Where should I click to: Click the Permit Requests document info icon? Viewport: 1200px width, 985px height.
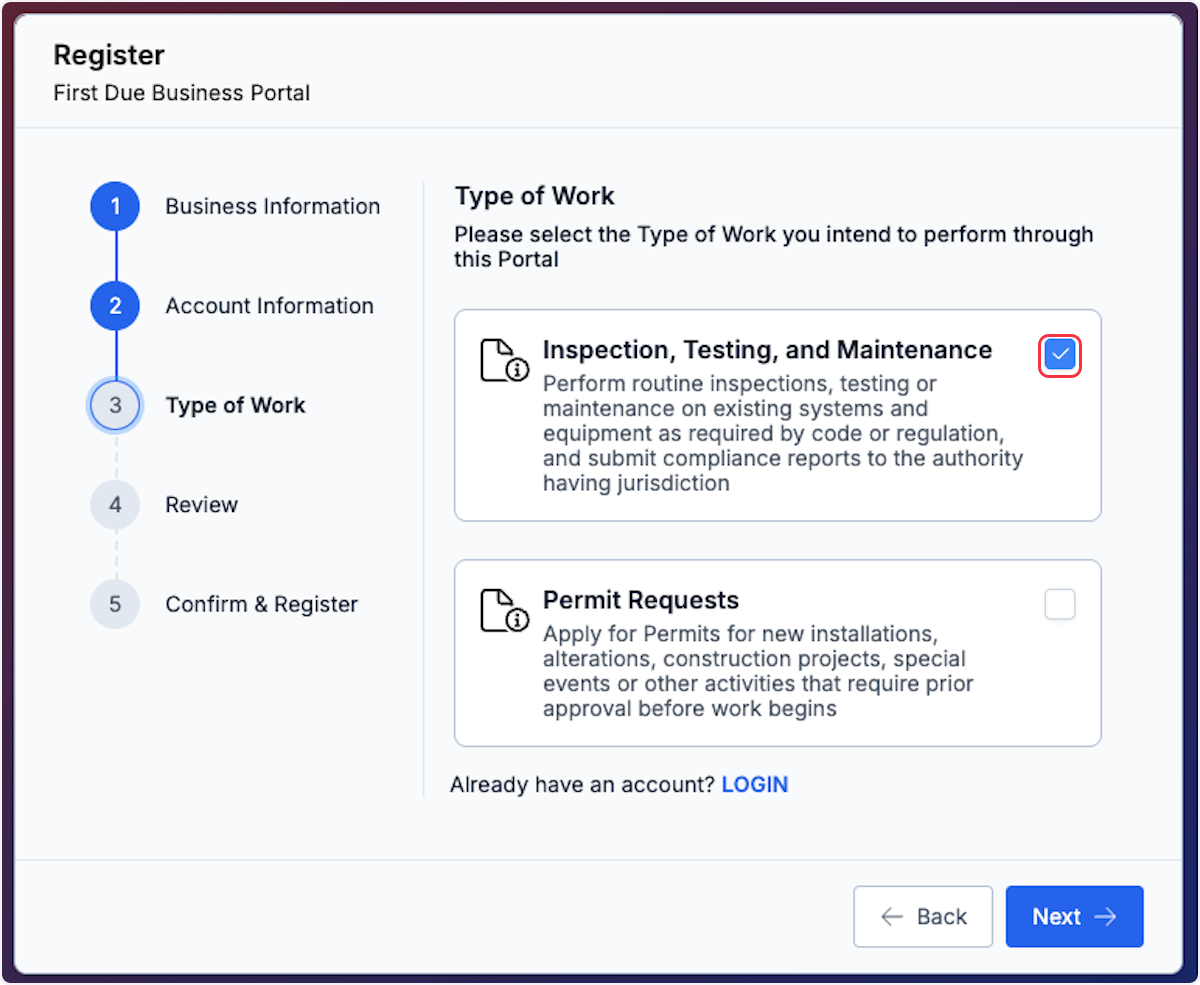click(504, 610)
